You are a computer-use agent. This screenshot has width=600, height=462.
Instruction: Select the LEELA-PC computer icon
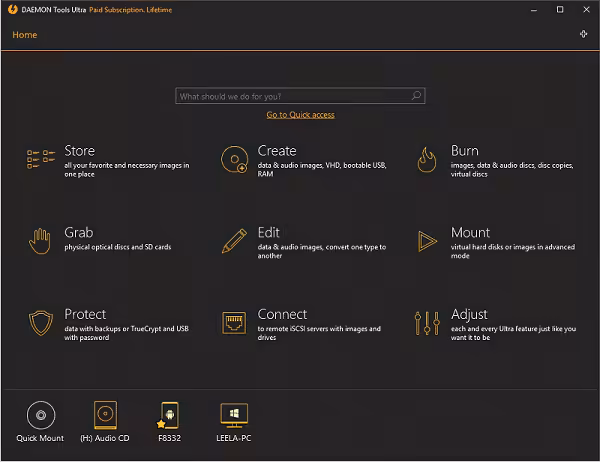(x=234, y=415)
